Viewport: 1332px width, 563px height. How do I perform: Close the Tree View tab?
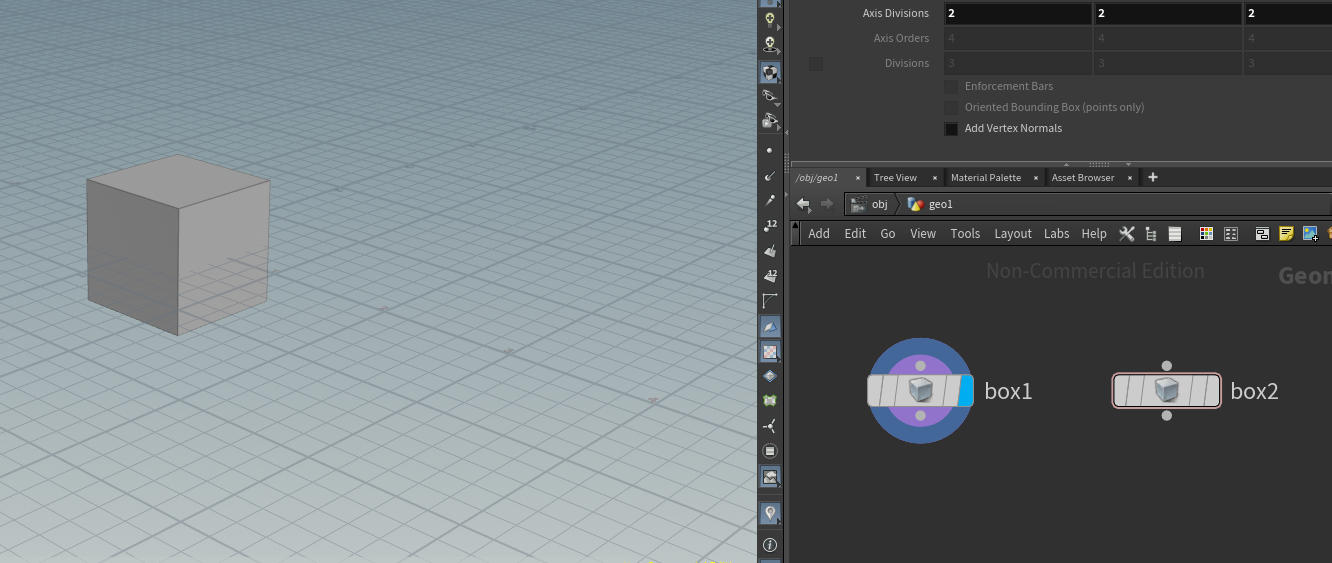point(935,178)
